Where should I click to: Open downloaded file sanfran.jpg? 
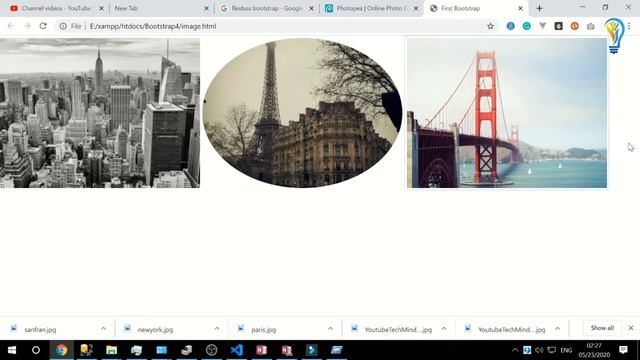[40, 329]
